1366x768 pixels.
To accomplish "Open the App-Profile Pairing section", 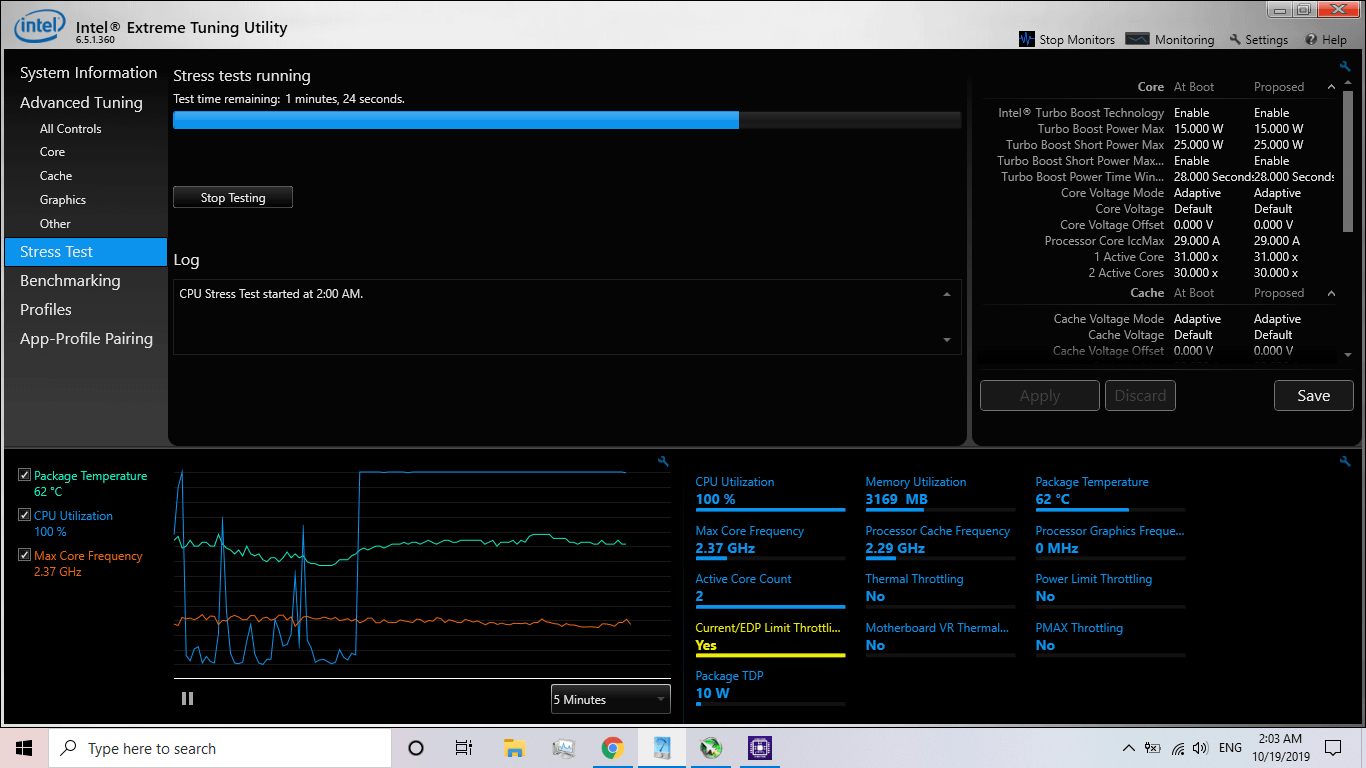I will [86, 339].
